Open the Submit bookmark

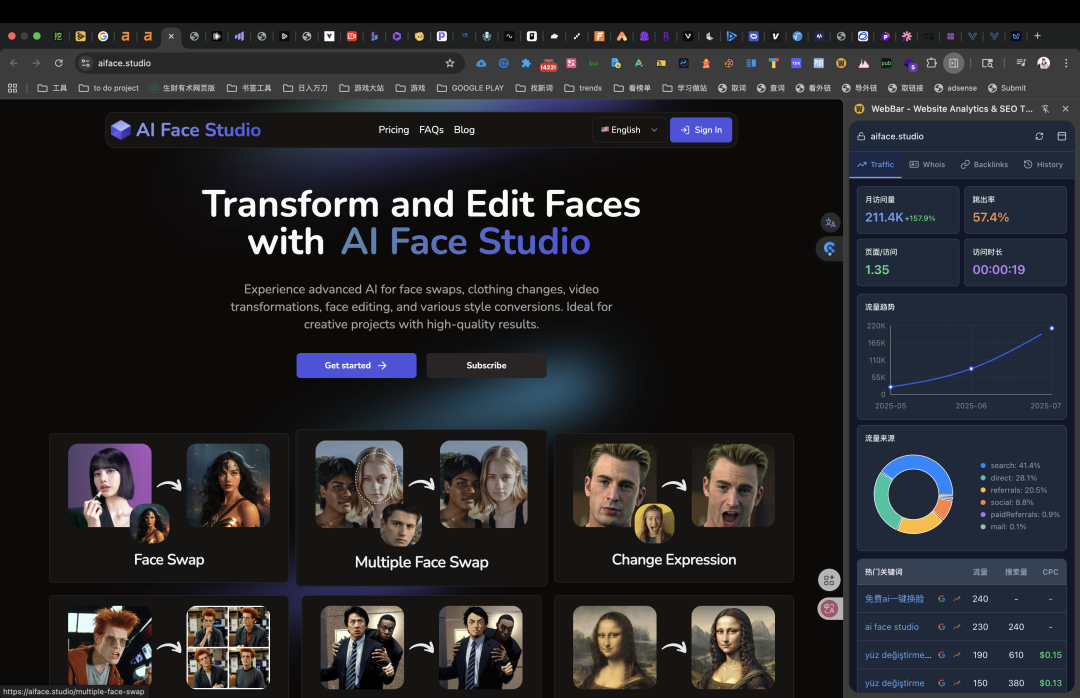pyautogui.click(x=1007, y=88)
